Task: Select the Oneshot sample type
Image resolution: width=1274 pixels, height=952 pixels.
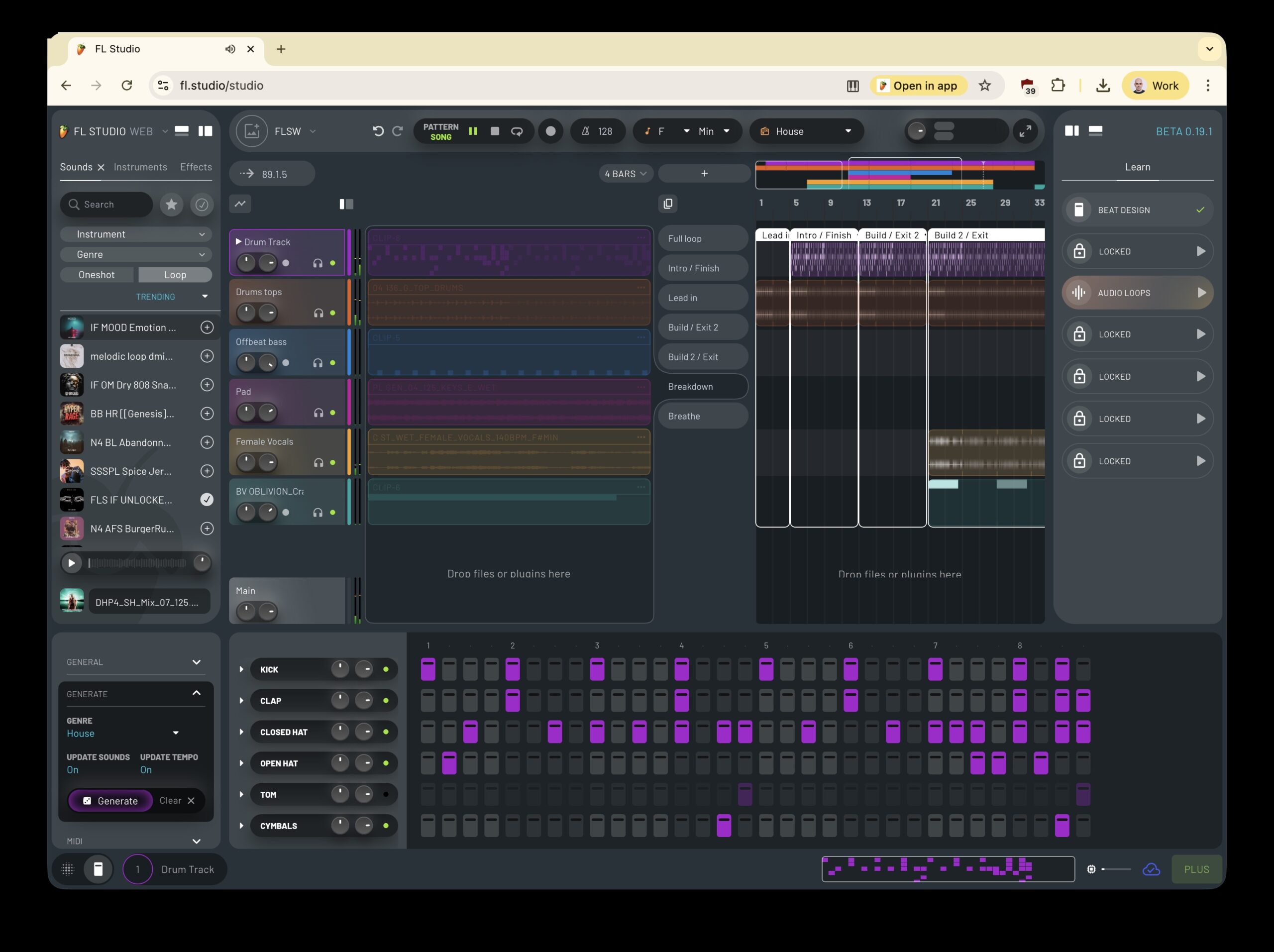Action: point(97,275)
